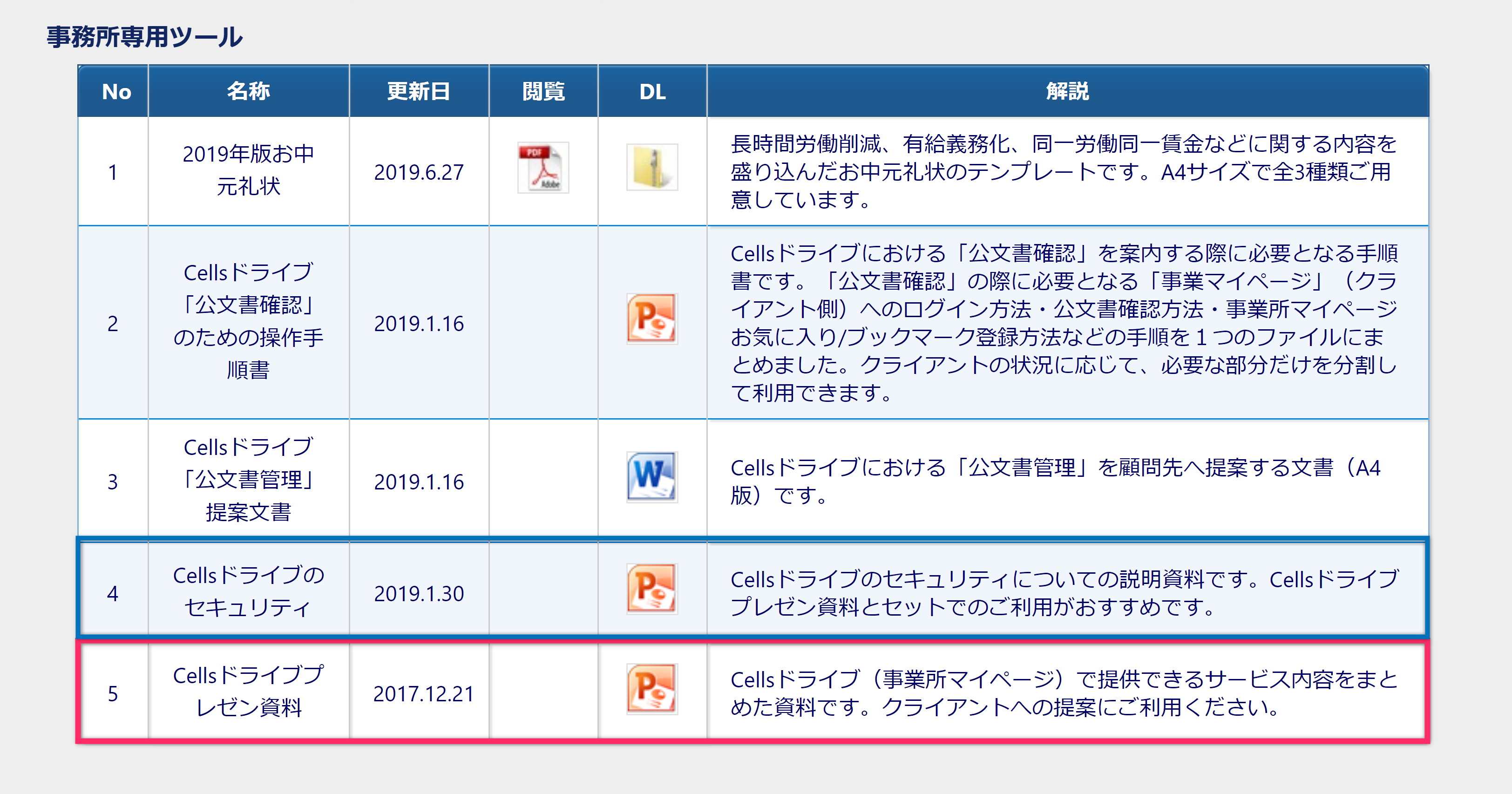Select the name cell Cellsドライブプレゼン資料
This screenshot has width=1512, height=794.
(x=248, y=691)
